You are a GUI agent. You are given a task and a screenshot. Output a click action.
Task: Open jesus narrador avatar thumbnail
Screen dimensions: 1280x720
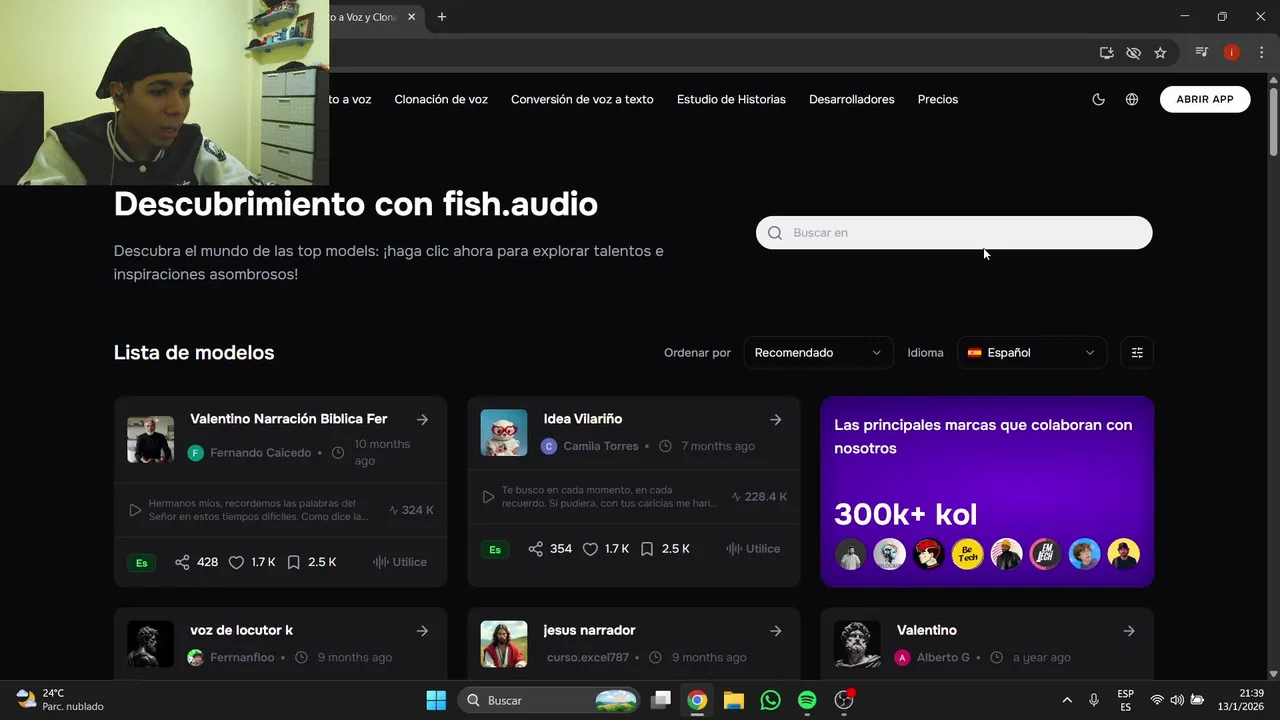tap(503, 644)
